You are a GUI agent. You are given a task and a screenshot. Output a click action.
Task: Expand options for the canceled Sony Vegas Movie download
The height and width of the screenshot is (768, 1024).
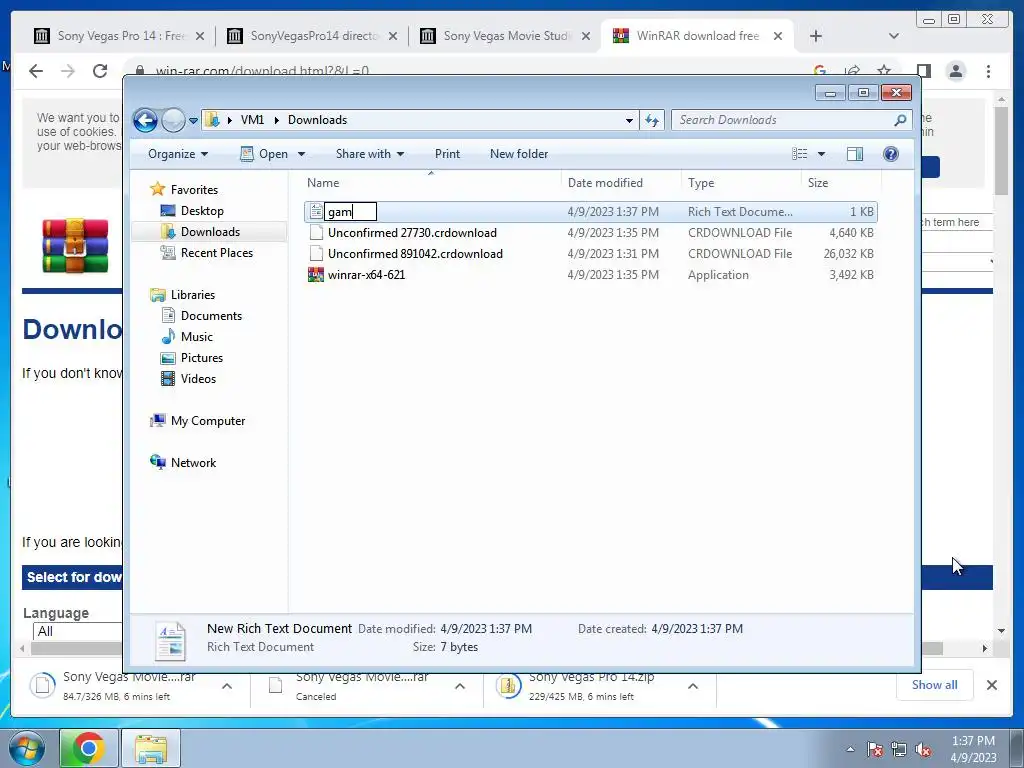coord(460,686)
